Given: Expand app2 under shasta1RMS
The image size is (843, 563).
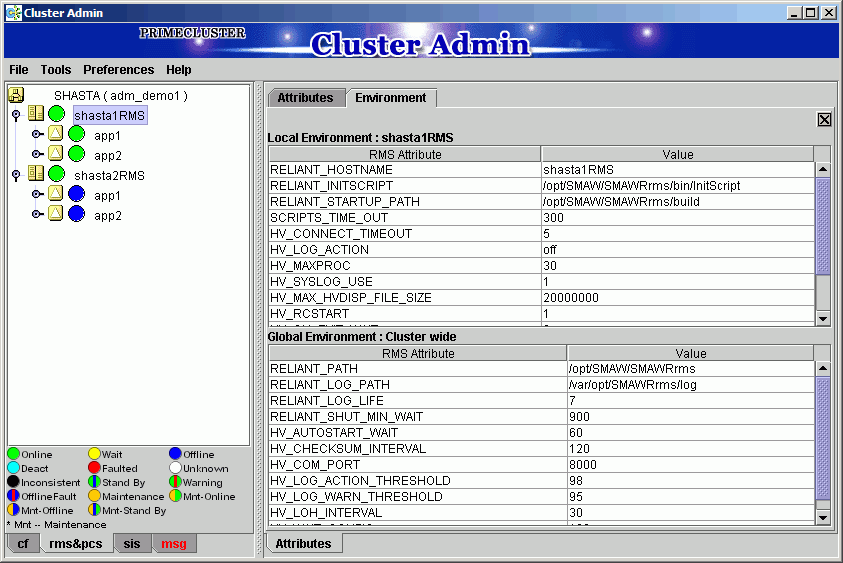Looking at the screenshot, I should [37, 154].
